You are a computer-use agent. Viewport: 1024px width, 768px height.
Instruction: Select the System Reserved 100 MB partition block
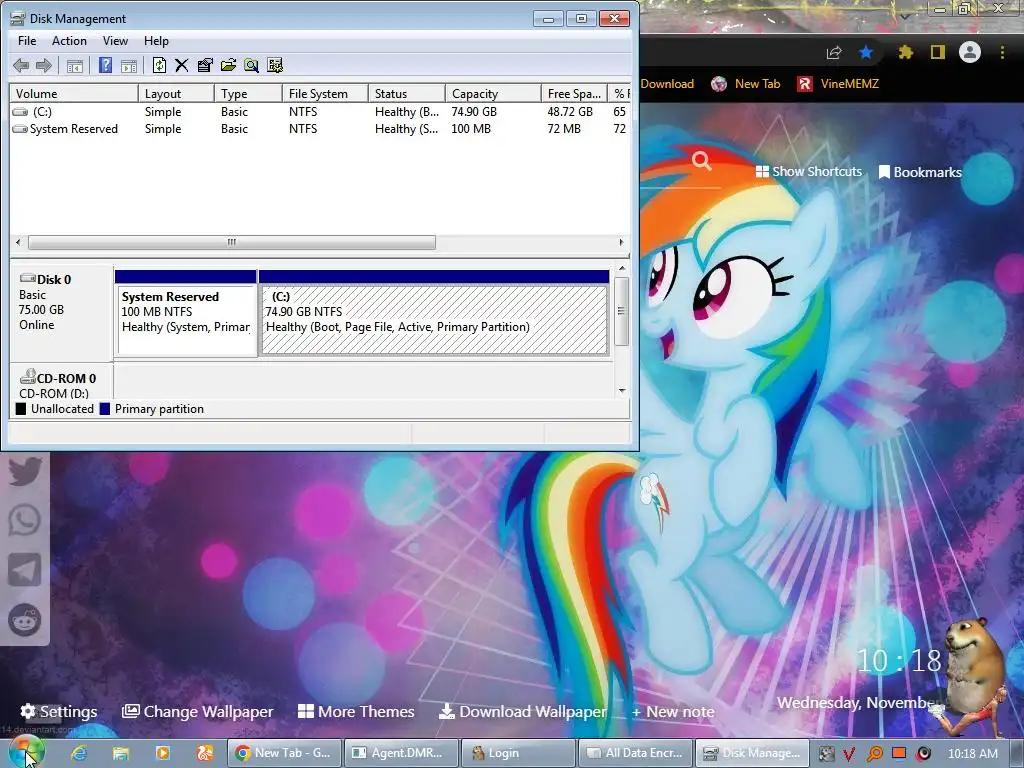pos(186,313)
